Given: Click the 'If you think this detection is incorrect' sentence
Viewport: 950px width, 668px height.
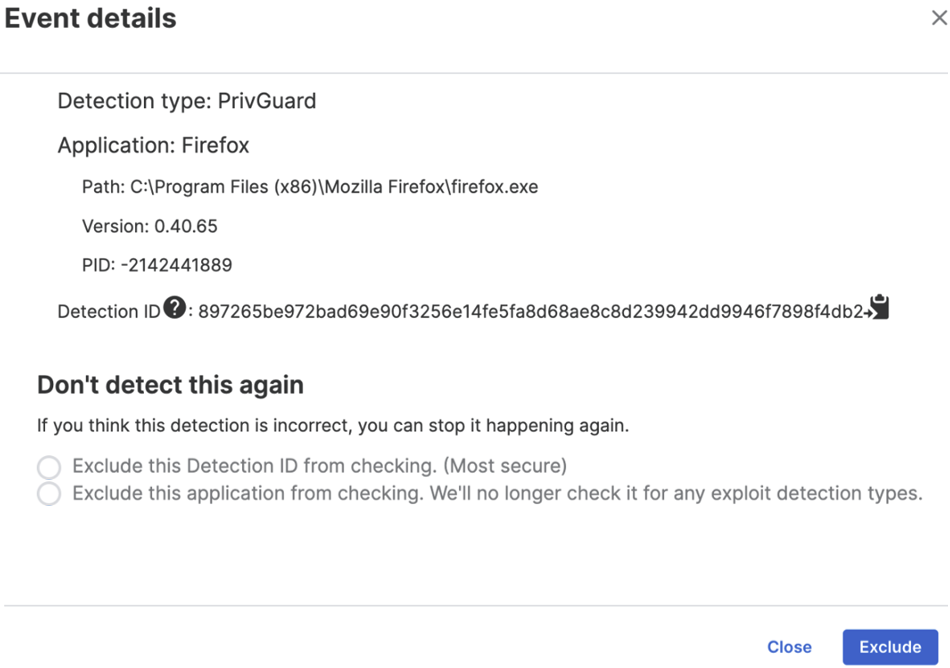Looking at the screenshot, I should [x=333, y=426].
